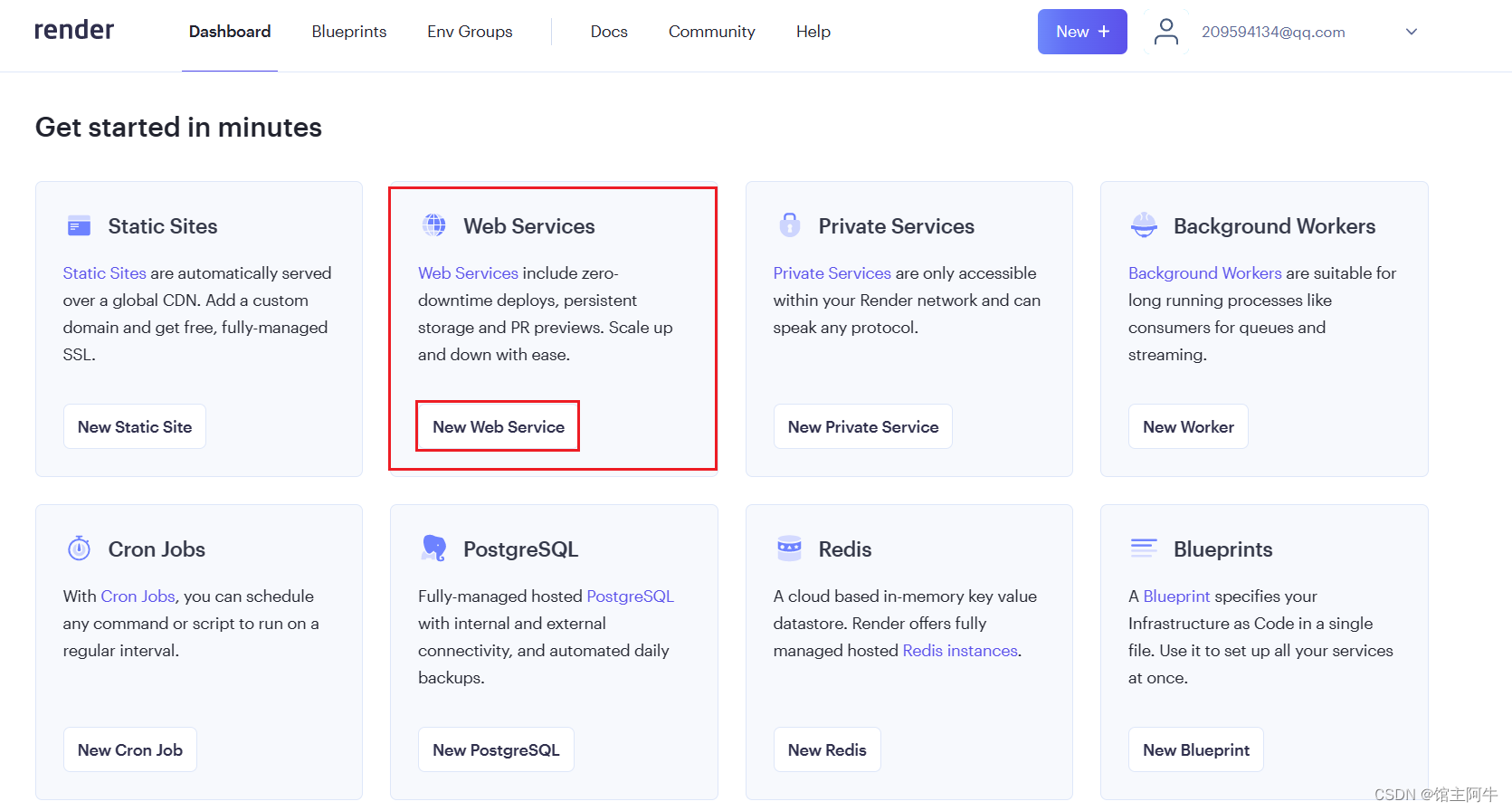1512x811 pixels.
Task: Click the New Redis button
Action: tap(827, 749)
